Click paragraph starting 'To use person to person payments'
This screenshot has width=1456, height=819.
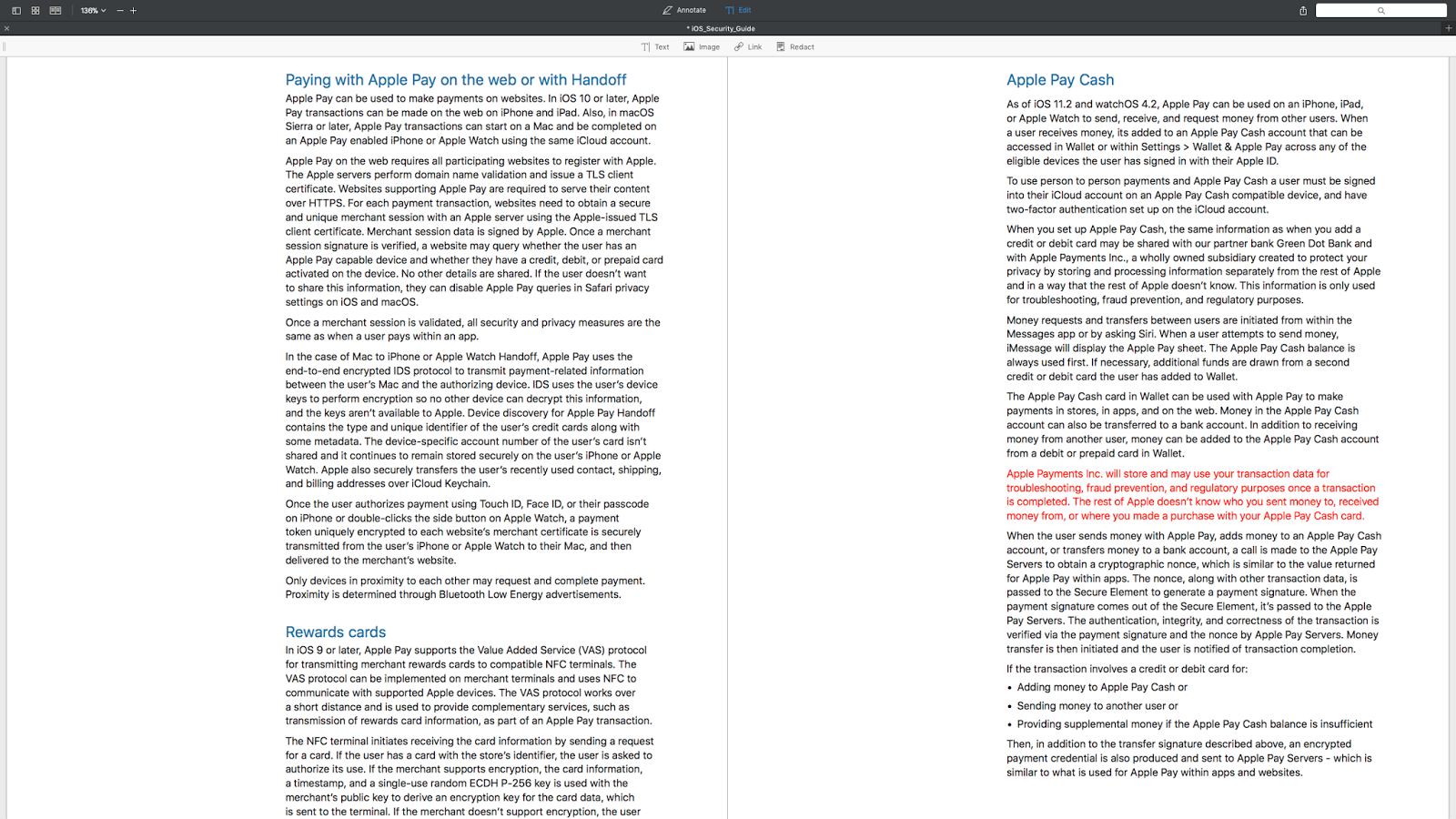1191,195
